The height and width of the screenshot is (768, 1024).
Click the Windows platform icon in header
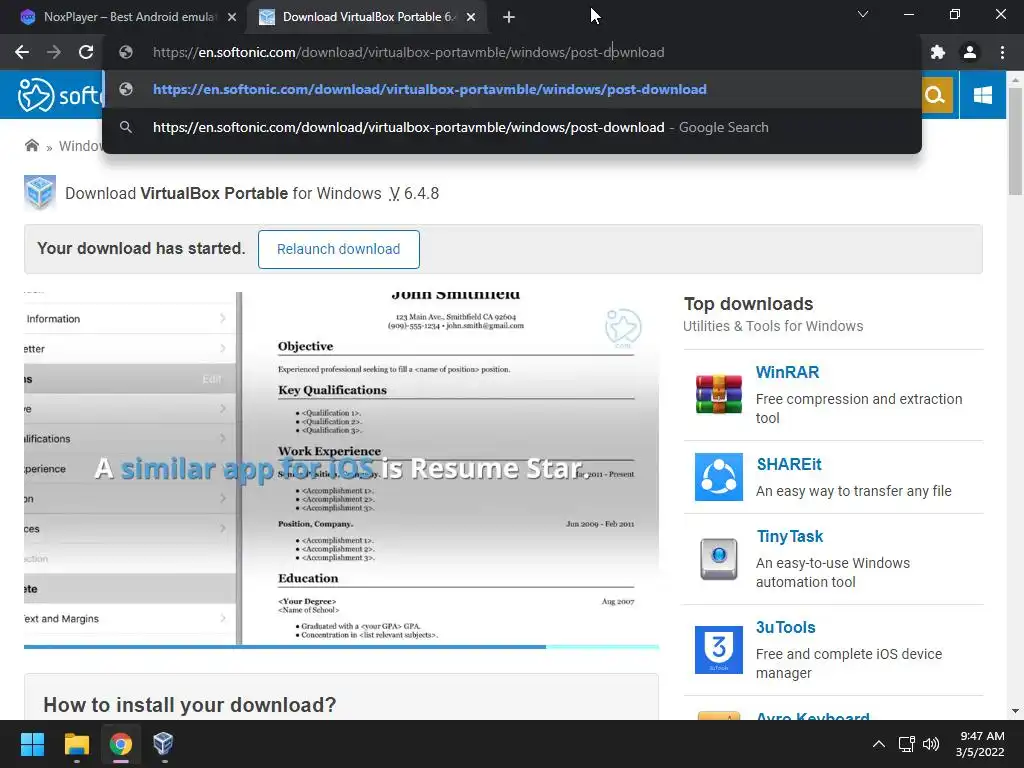click(982, 95)
